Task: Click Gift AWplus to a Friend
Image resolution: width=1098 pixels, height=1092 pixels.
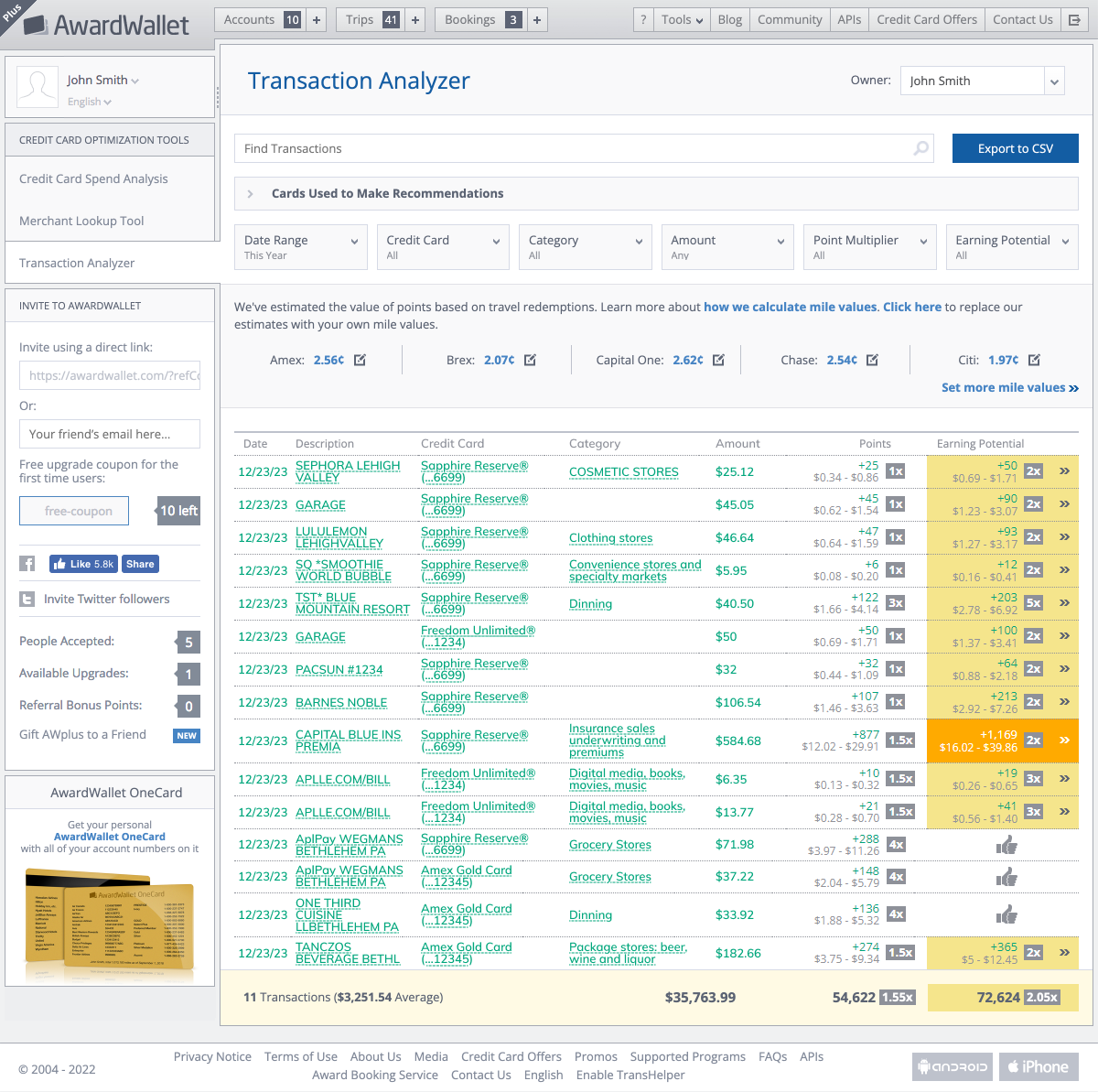Action: pyautogui.click(x=82, y=734)
